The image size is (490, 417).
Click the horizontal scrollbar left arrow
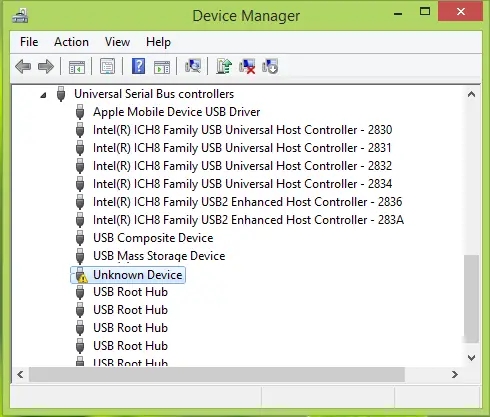click(20, 374)
